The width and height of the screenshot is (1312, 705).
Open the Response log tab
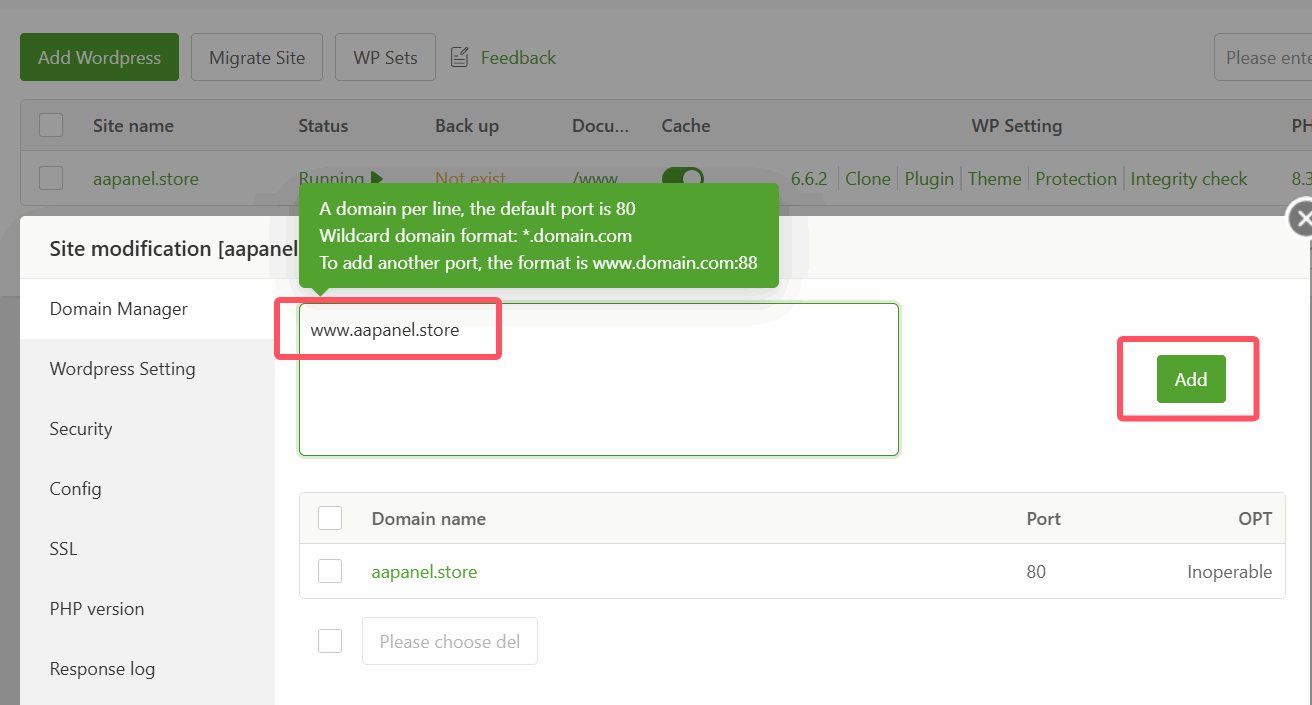(147, 669)
